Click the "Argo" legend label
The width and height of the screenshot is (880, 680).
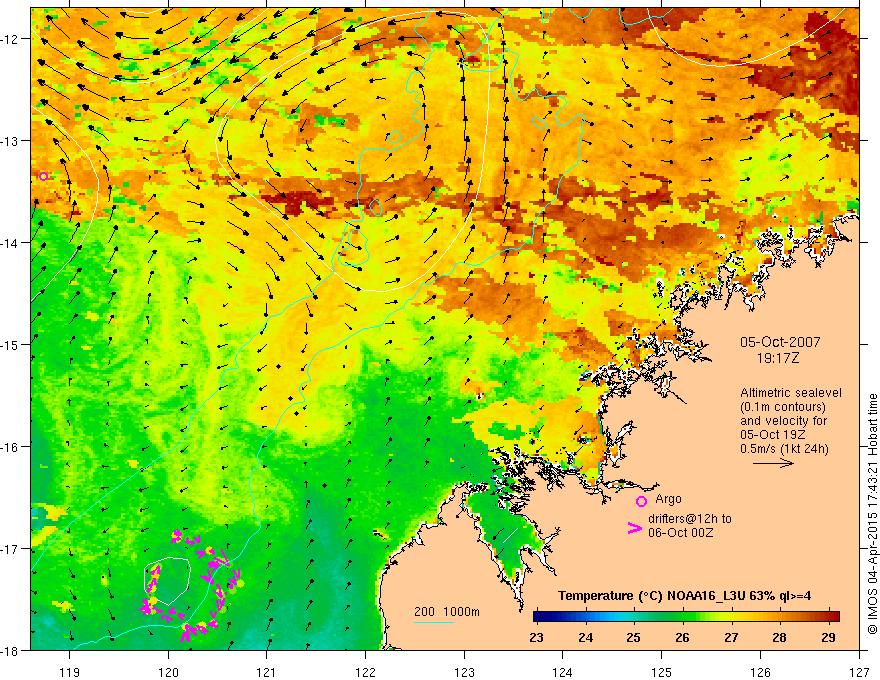point(668,499)
